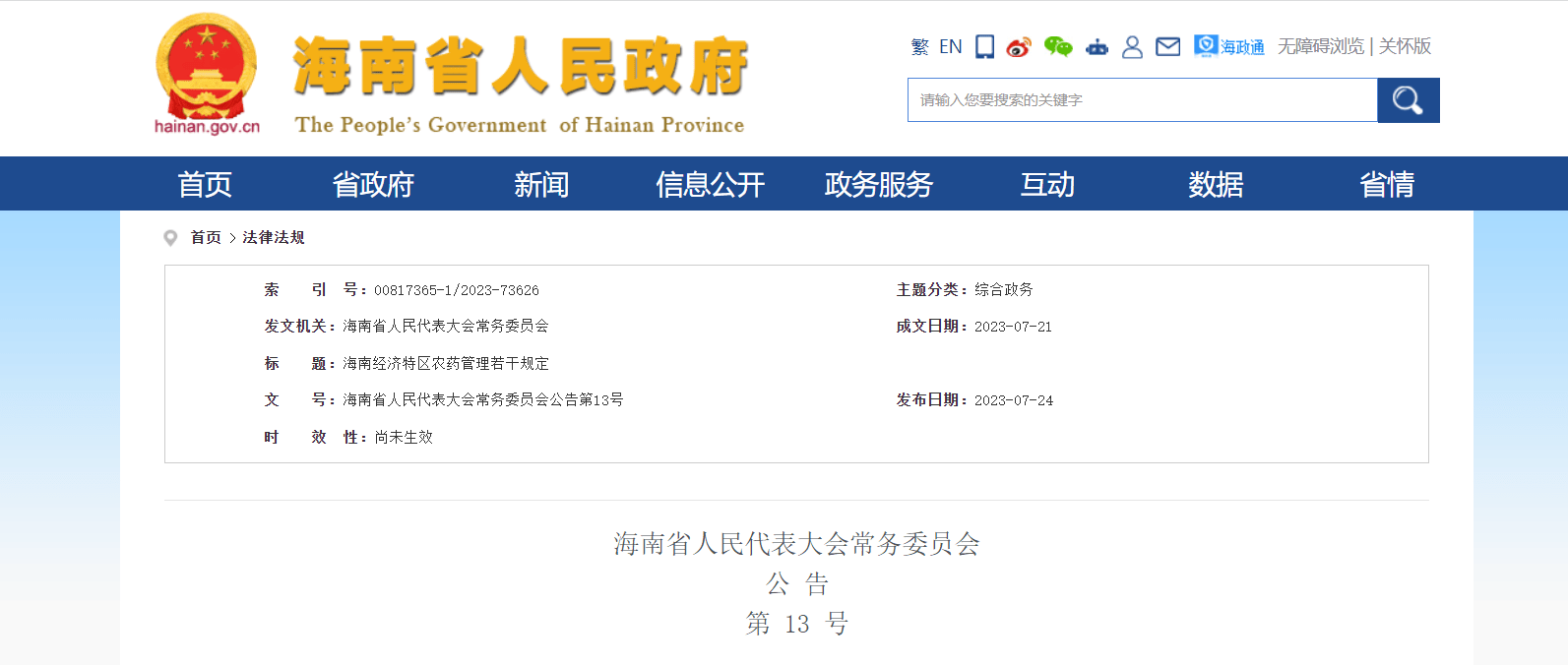Screen dimensions: 1568x665
Task: Click the 法律法规 breadcrumb link
Action: pyautogui.click(x=274, y=237)
